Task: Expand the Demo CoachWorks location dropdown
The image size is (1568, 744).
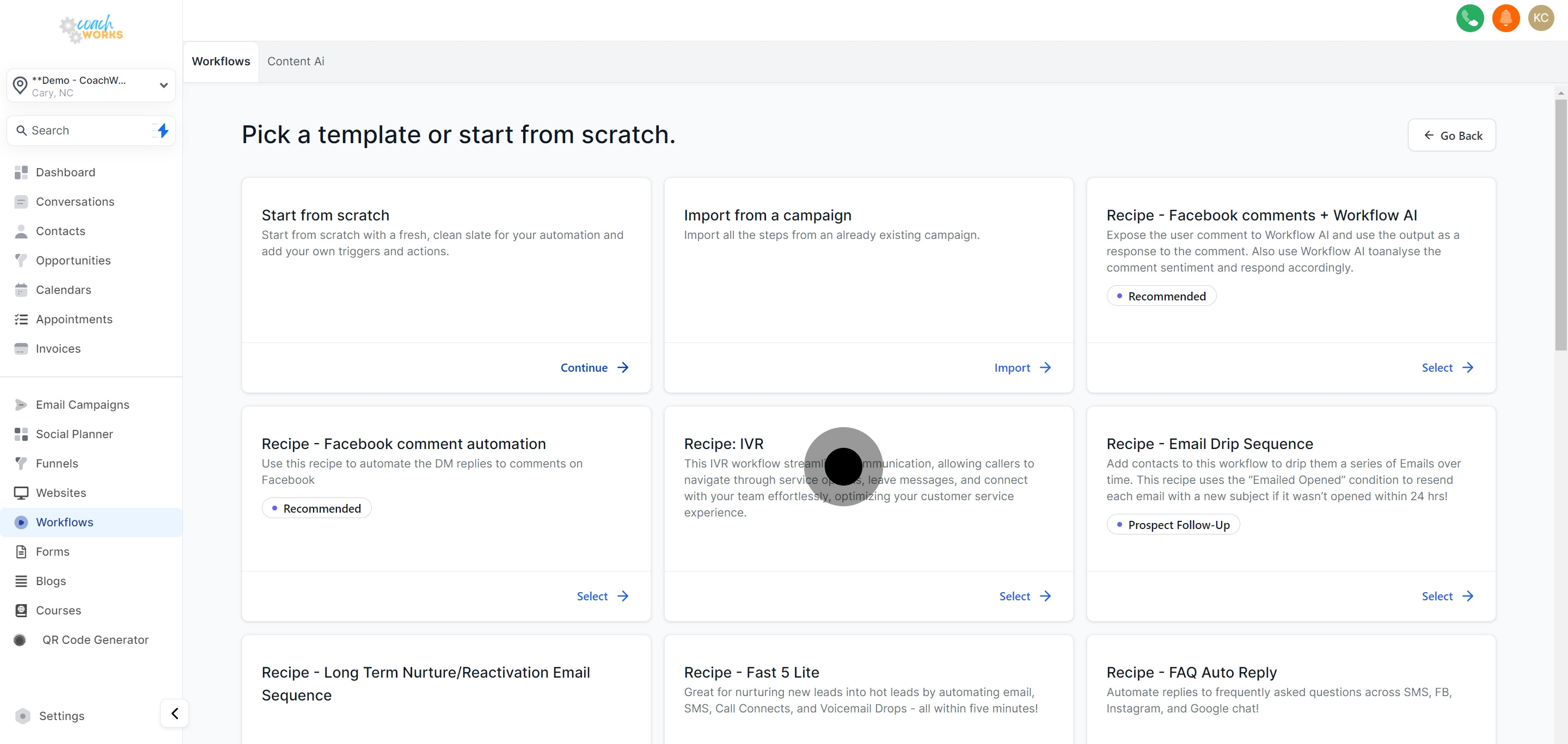Action: click(91, 86)
